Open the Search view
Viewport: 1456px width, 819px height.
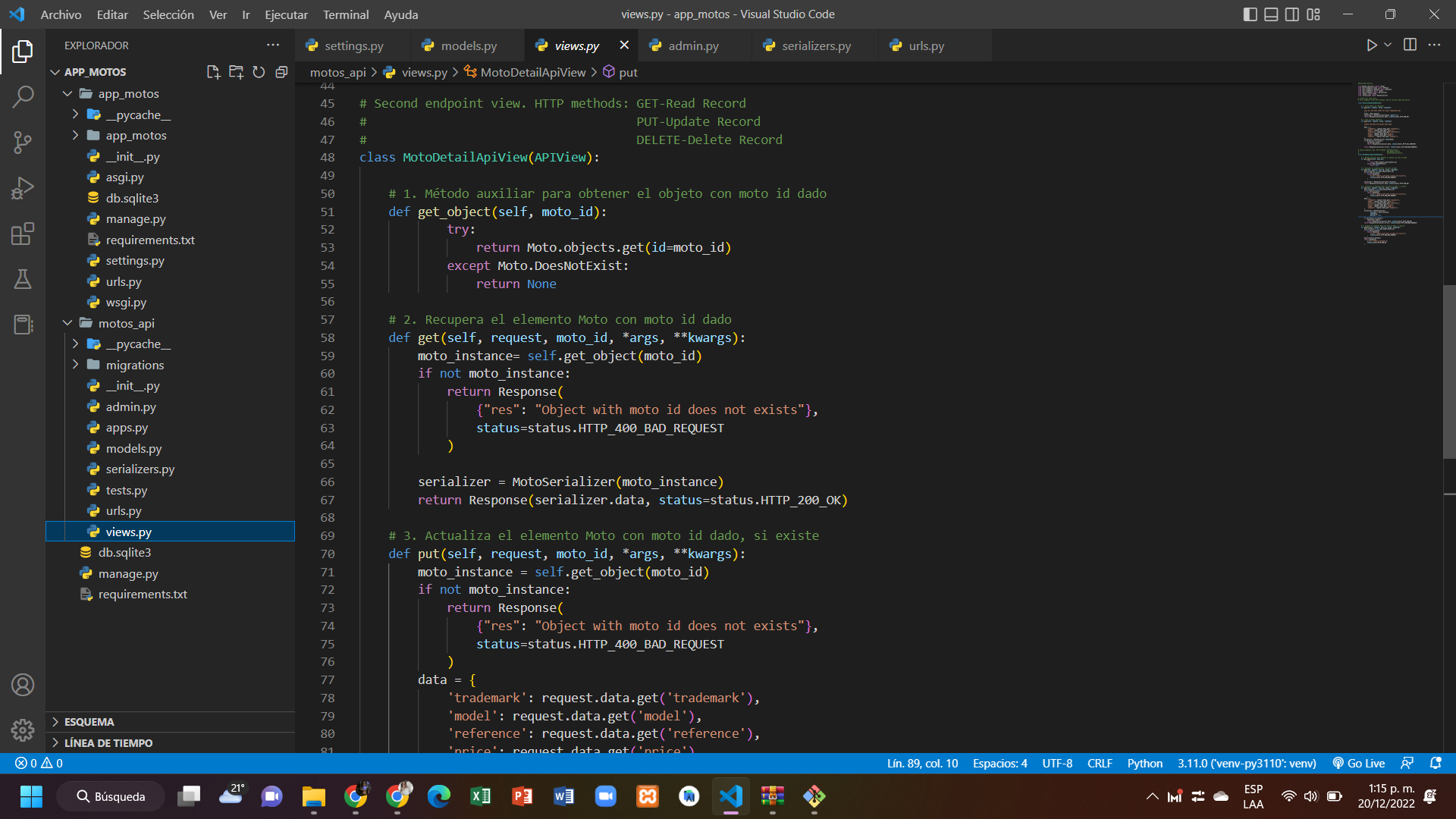pos(23,96)
